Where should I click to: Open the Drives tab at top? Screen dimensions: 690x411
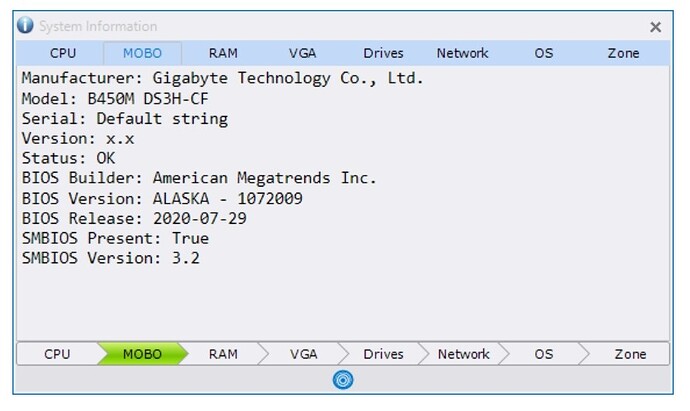pyautogui.click(x=383, y=53)
